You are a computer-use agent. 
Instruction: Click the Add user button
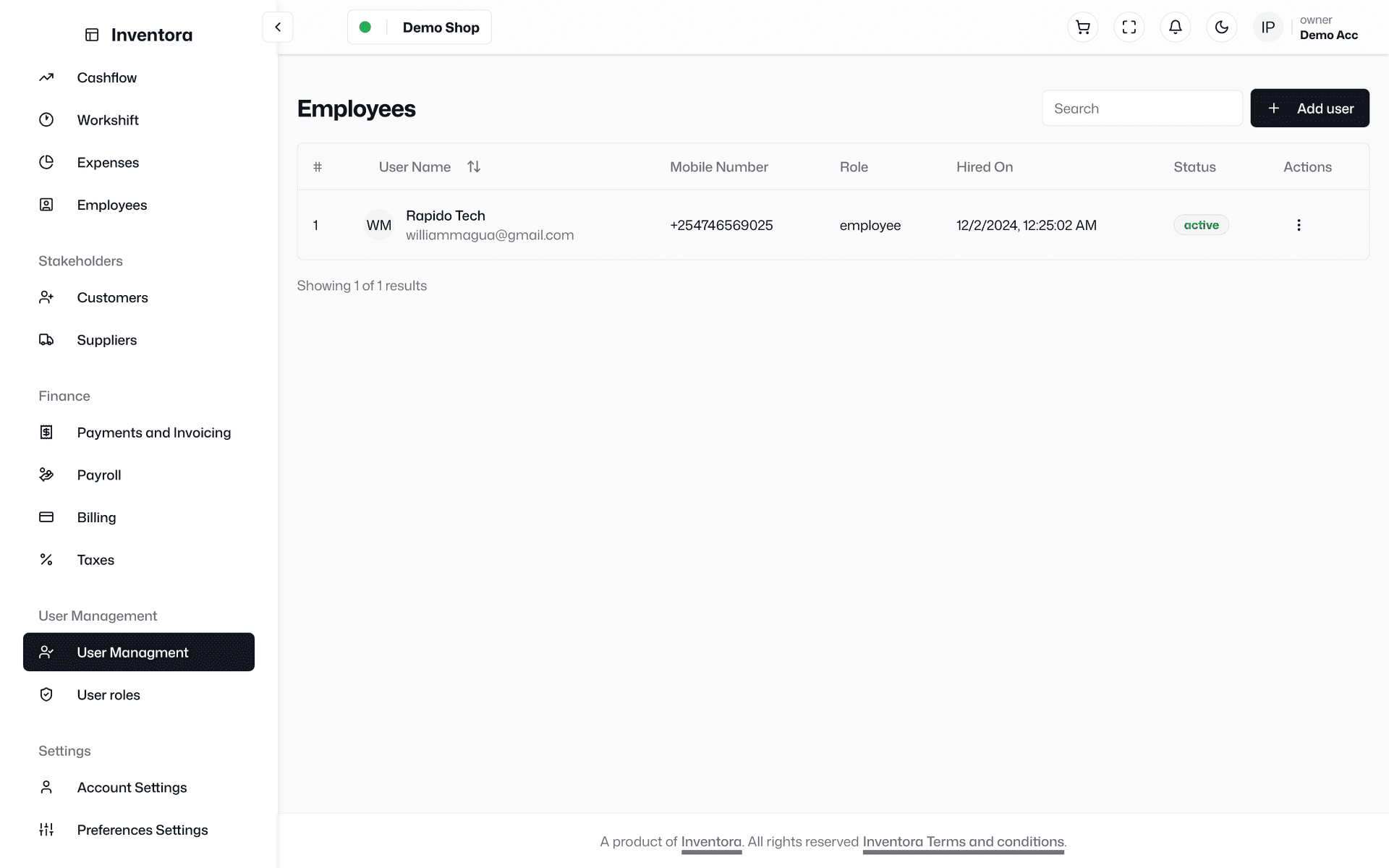click(1309, 109)
